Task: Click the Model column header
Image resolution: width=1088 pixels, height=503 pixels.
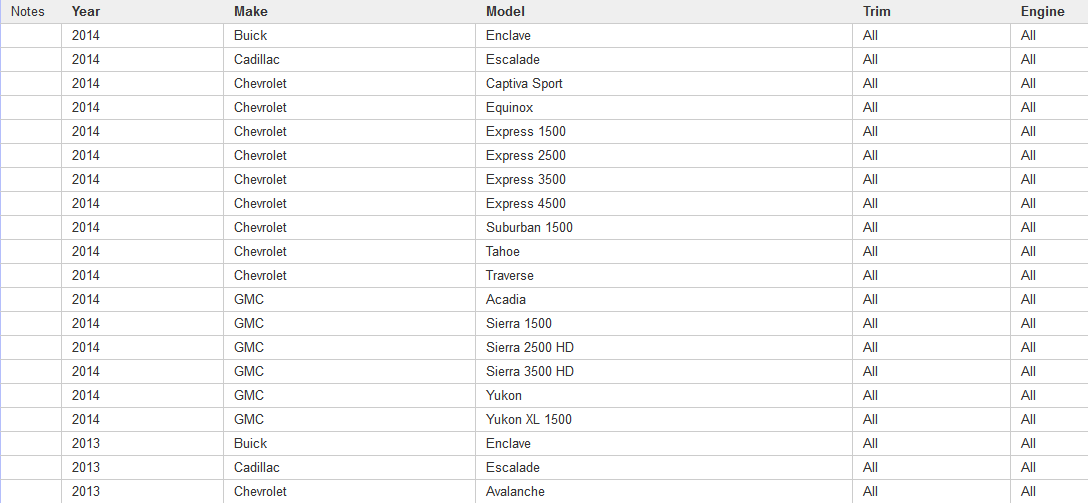Action: tap(505, 12)
